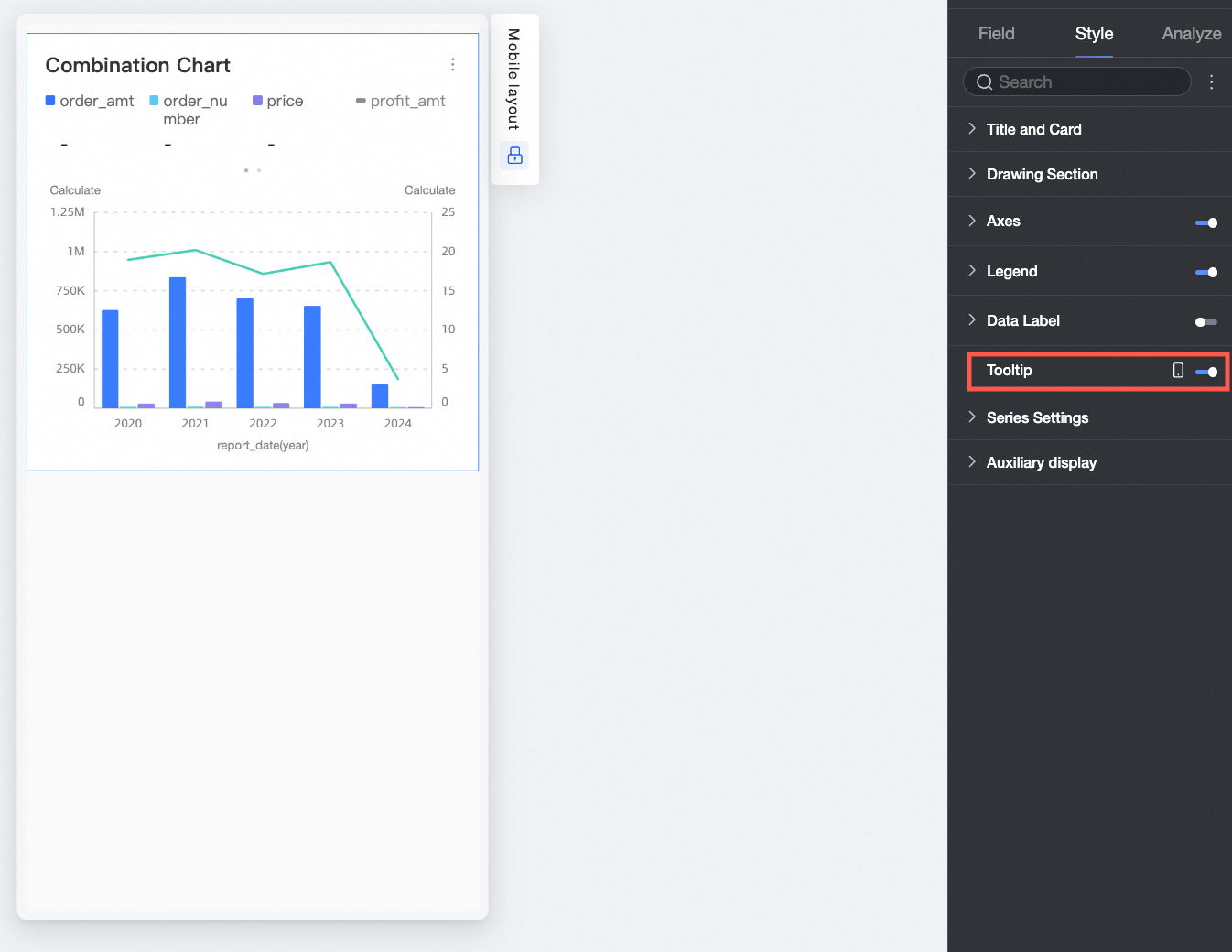Image resolution: width=1232 pixels, height=952 pixels.
Task: Toggle the Legend switch
Action: 1206,272
